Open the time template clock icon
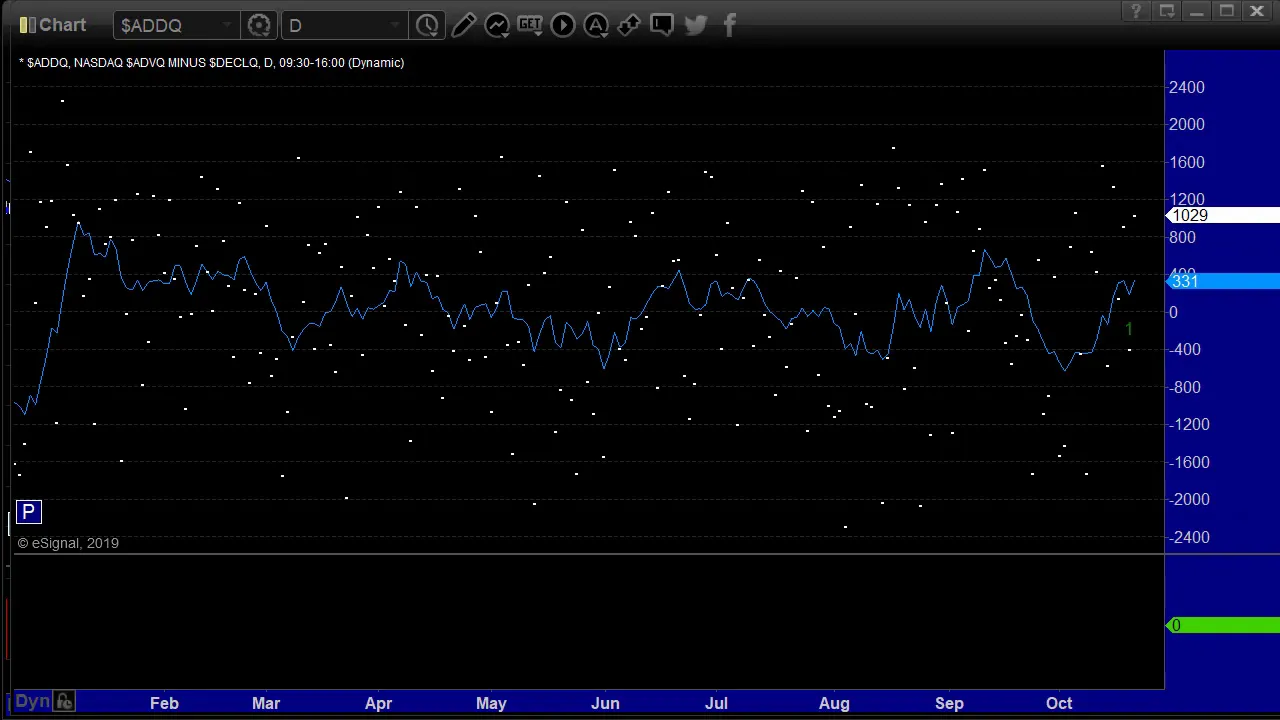 (427, 25)
